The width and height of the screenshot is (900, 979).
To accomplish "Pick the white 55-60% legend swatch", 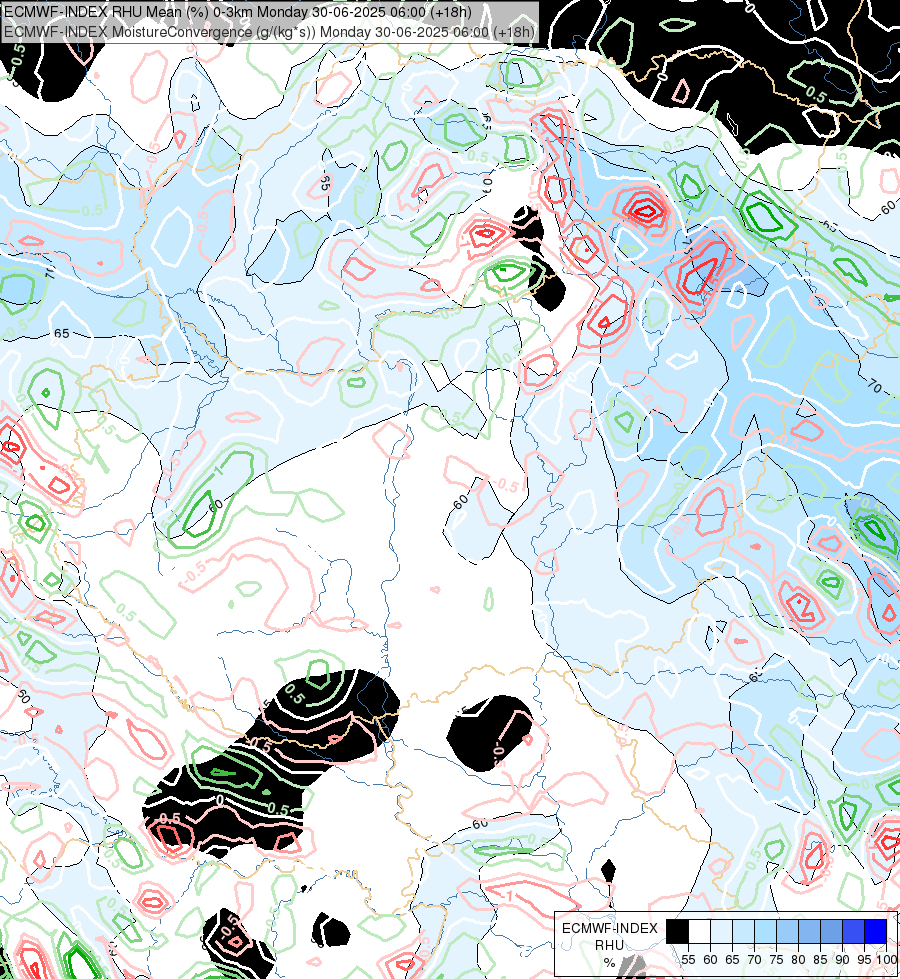I will [700, 931].
